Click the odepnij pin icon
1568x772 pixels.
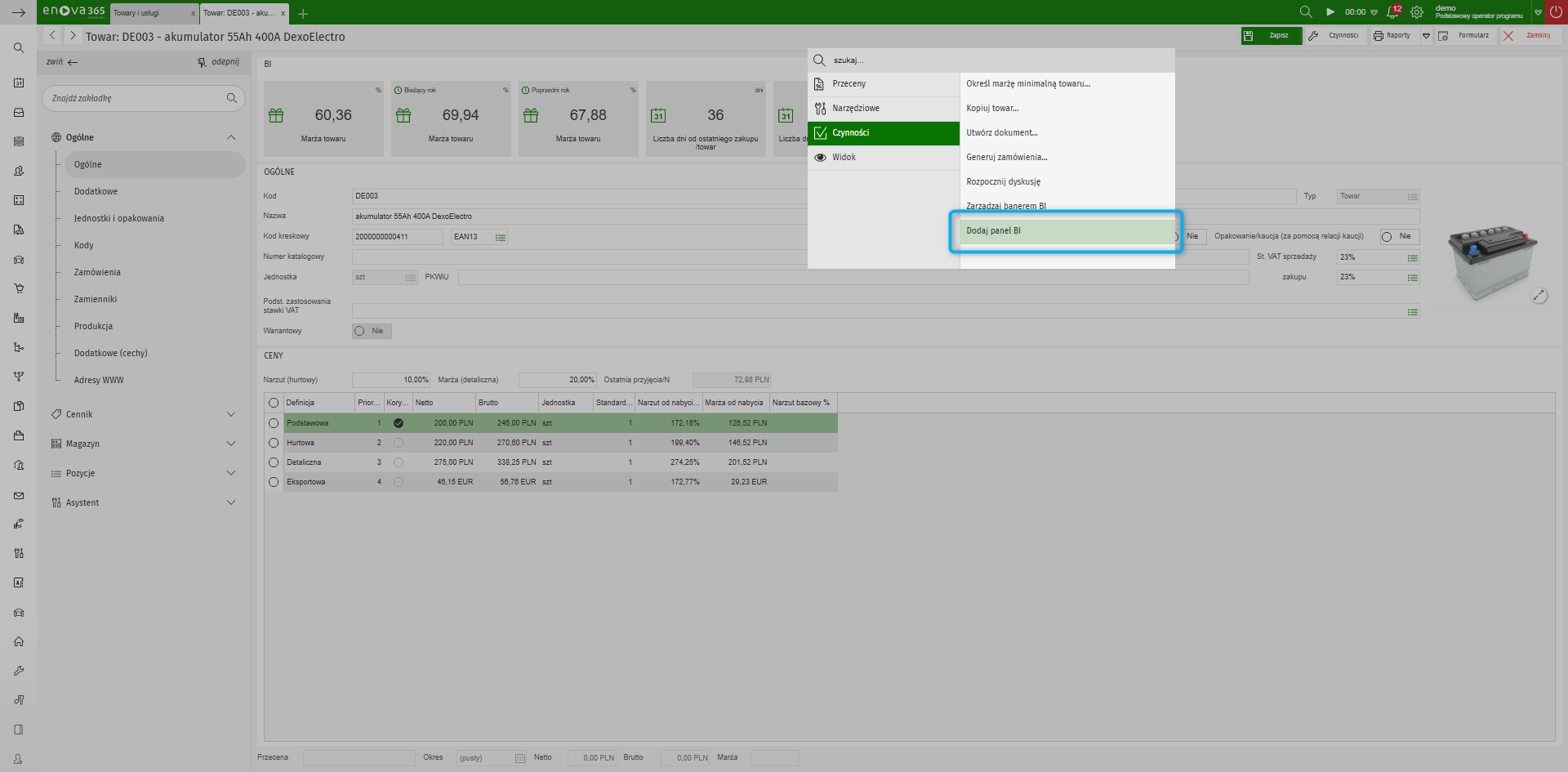click(202, 62)
